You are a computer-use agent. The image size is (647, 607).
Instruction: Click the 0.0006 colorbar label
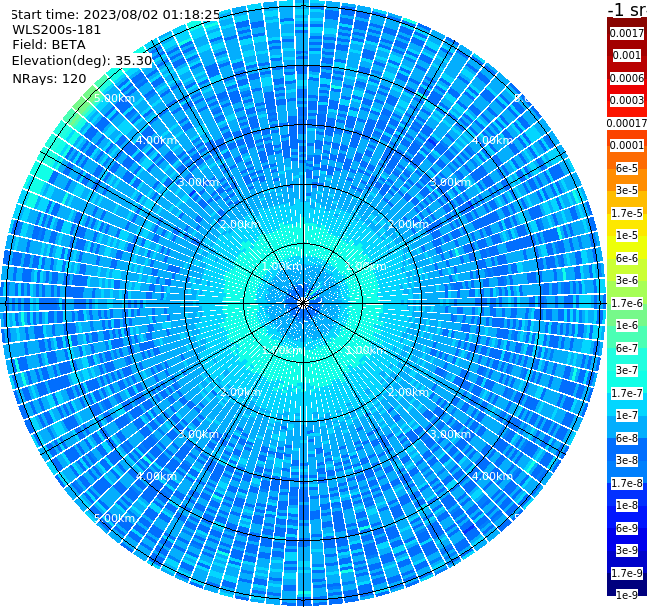coord(627,78)
